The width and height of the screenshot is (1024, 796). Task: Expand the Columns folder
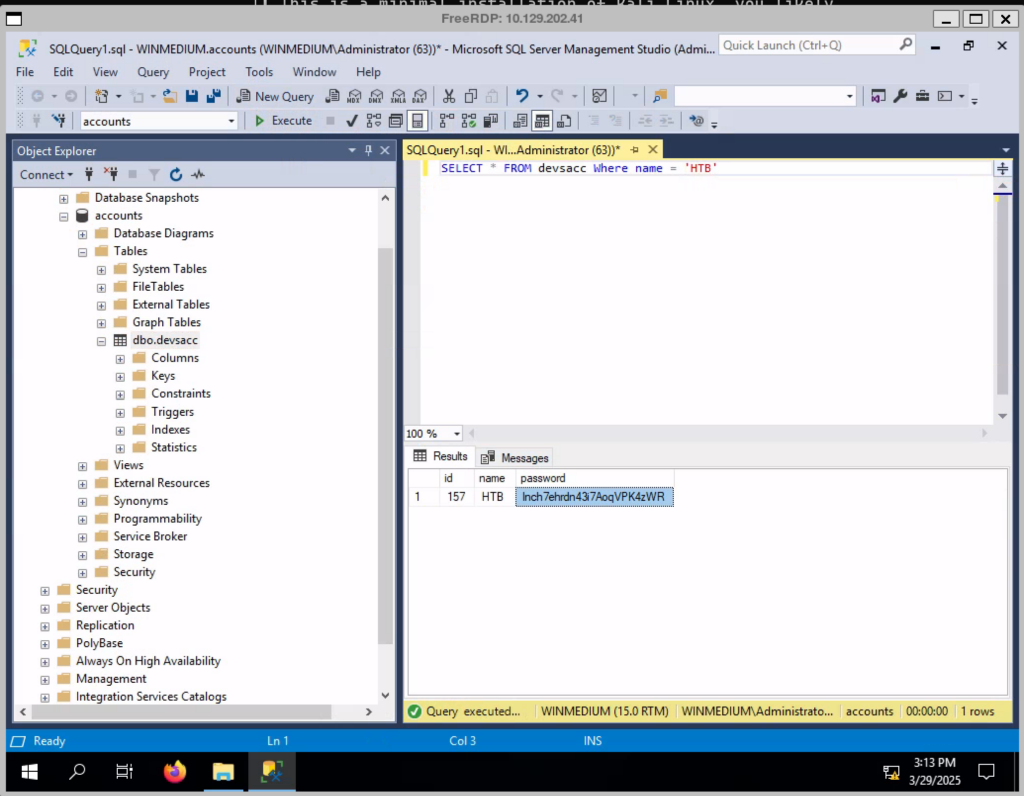click(120, 358)
